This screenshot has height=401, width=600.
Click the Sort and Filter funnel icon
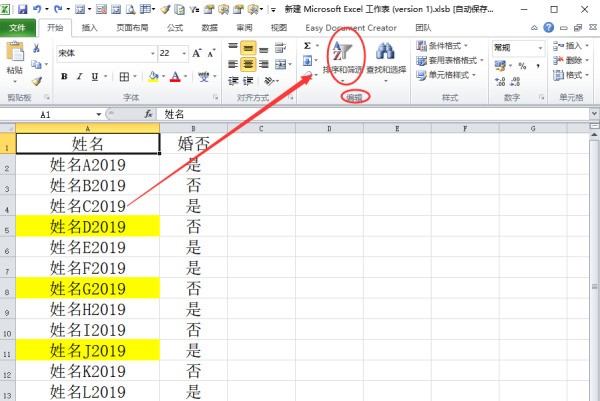click(x=342, y=51)
